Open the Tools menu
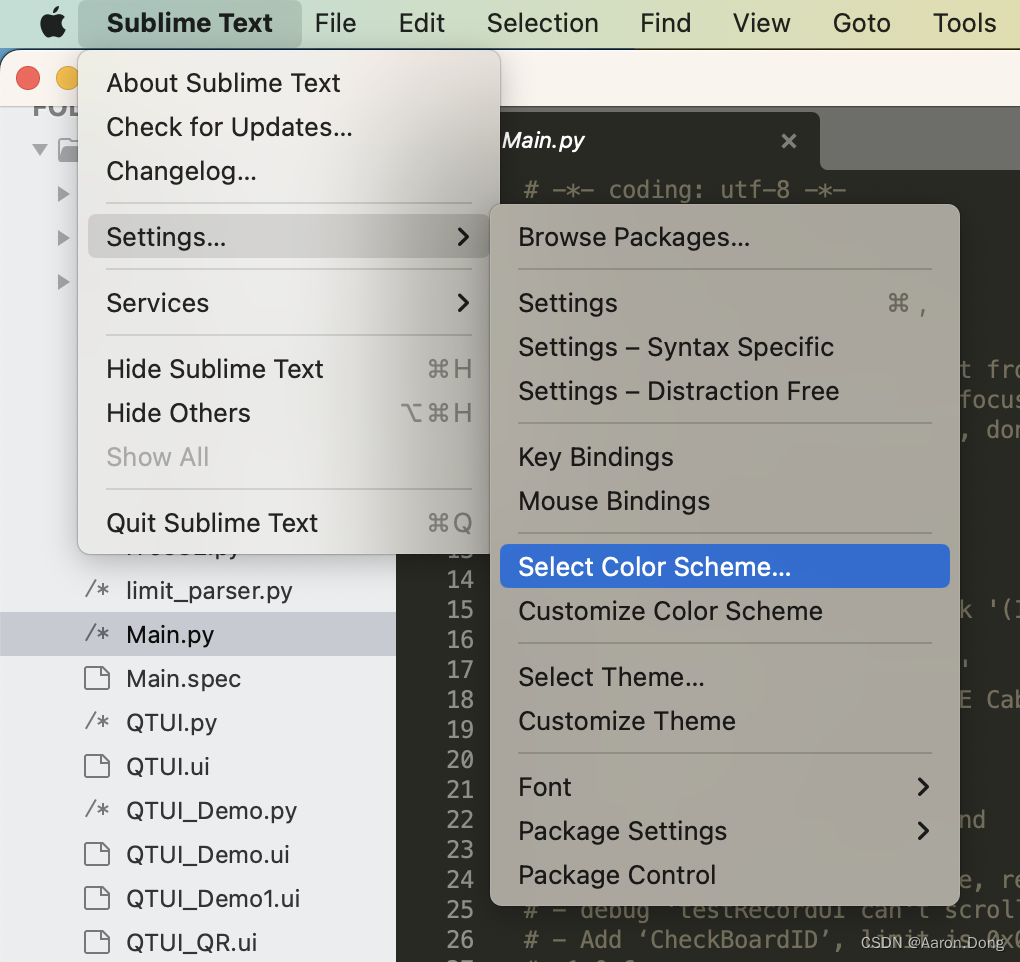Viewport: 1020px width, 962px height. (964, 23)
